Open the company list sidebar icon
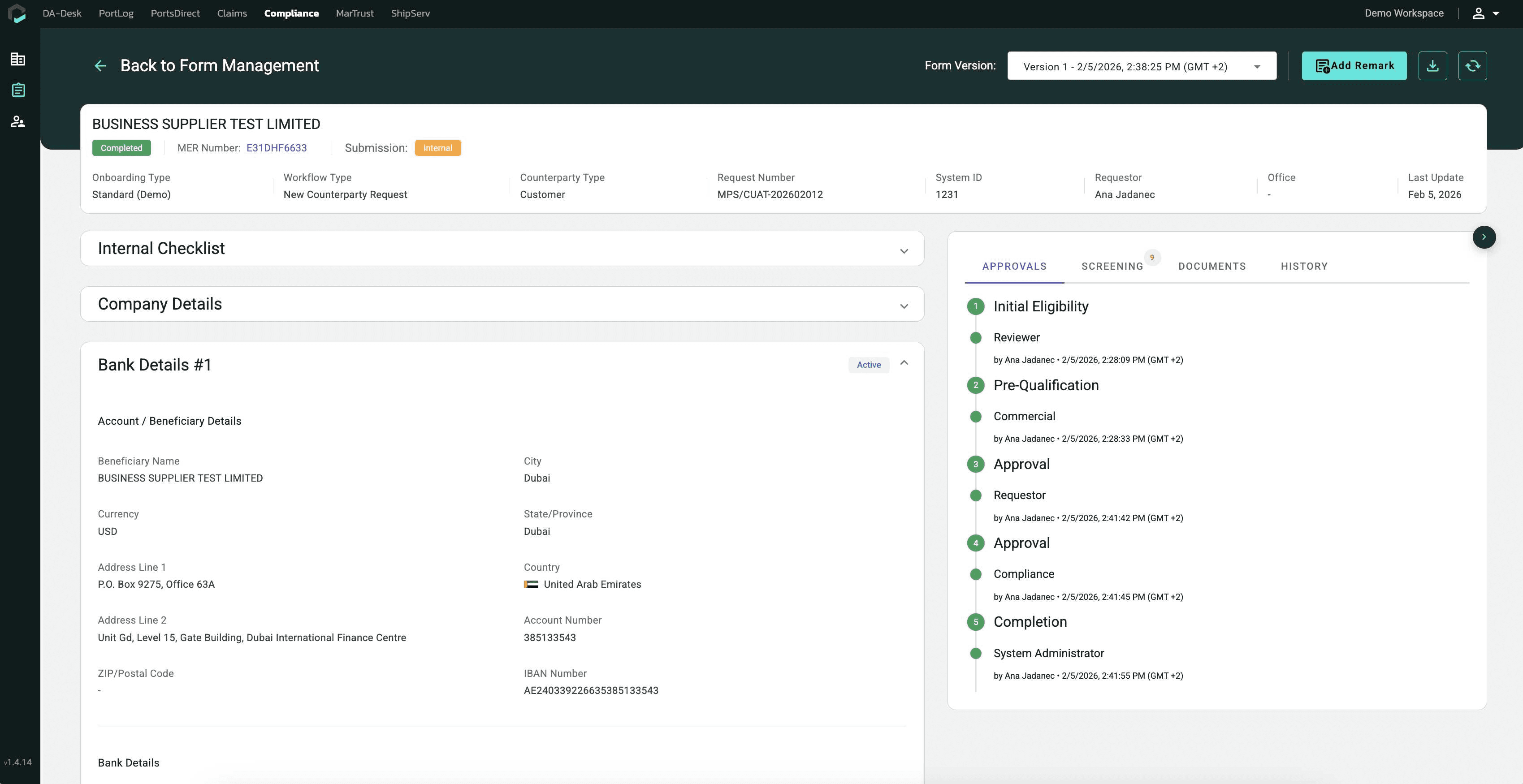1523x784 pixels. [18, 59]
